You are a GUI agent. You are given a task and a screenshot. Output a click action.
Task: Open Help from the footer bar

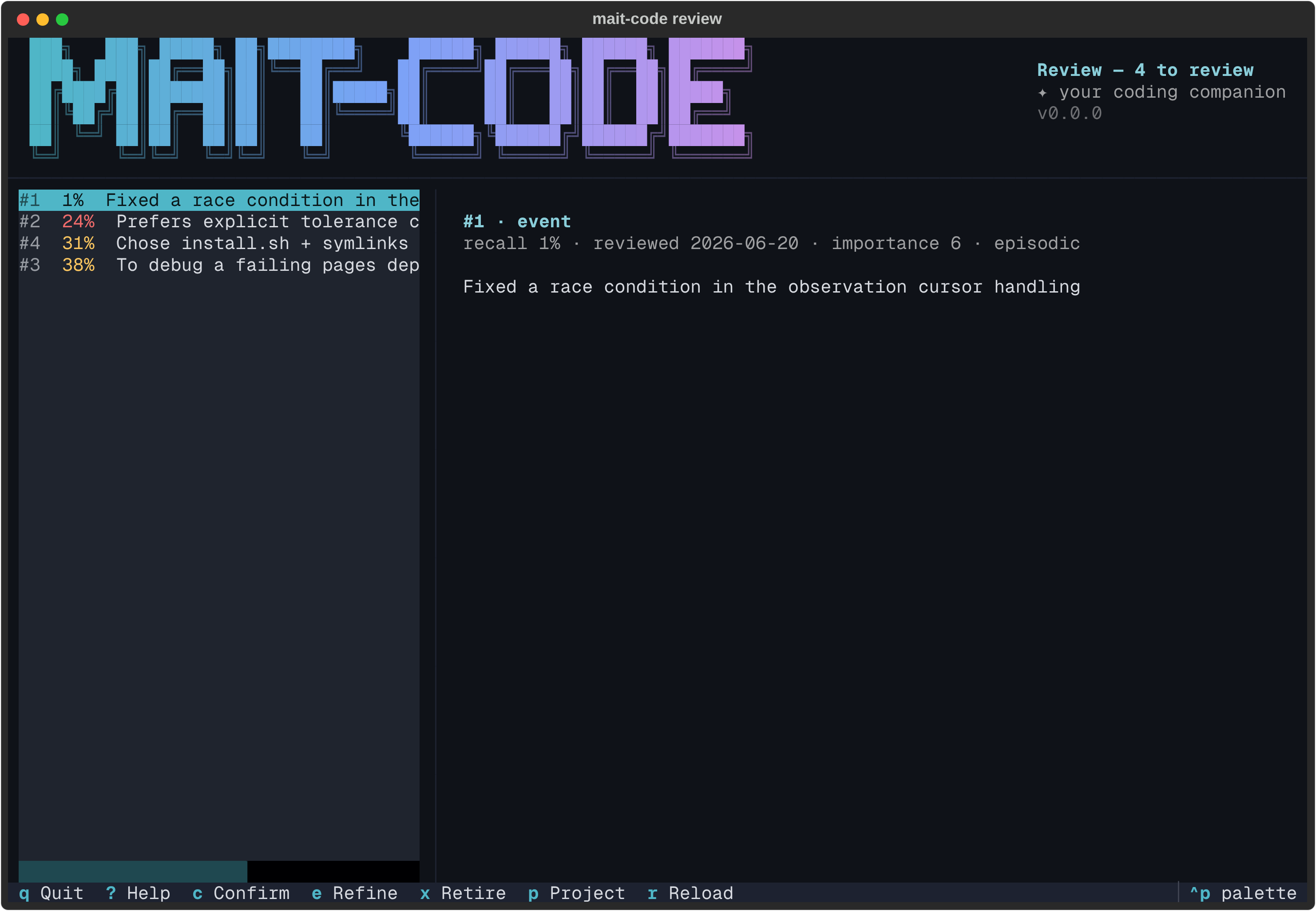pyautogui.click(x=138, y=893)
